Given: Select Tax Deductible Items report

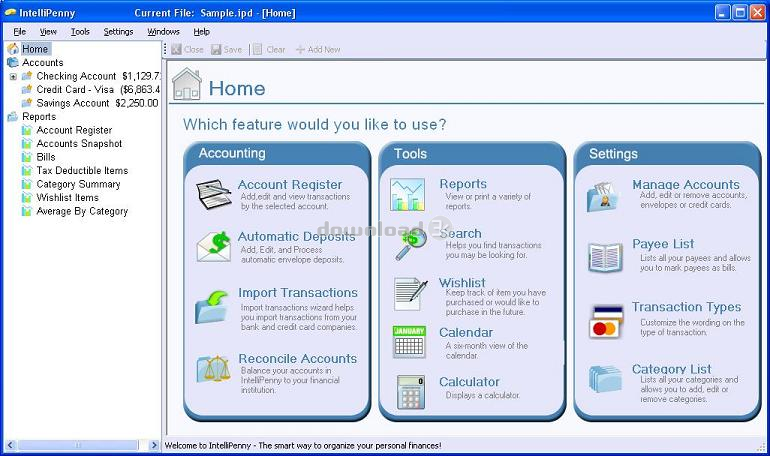Looking at the screenshot, I should tap(82, 170).
